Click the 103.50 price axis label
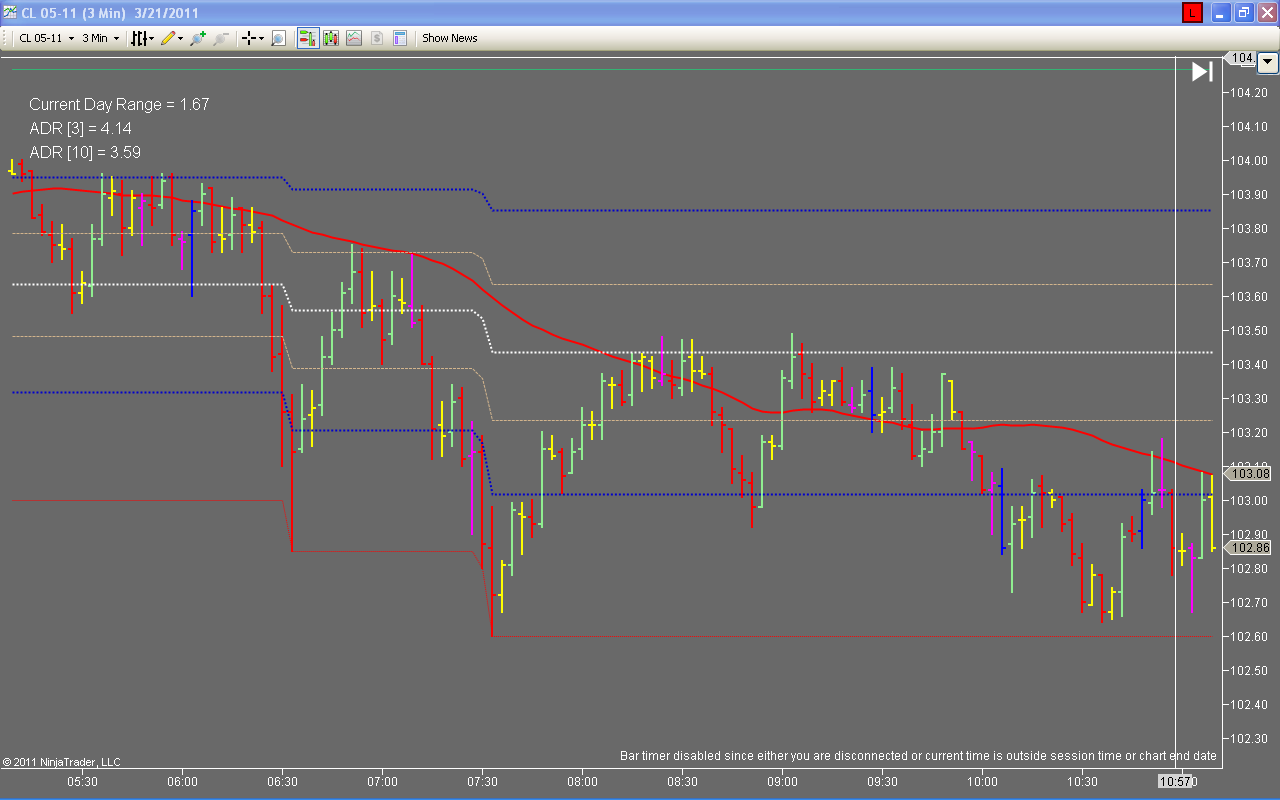1280x800 pixels. coord(1250,331)
